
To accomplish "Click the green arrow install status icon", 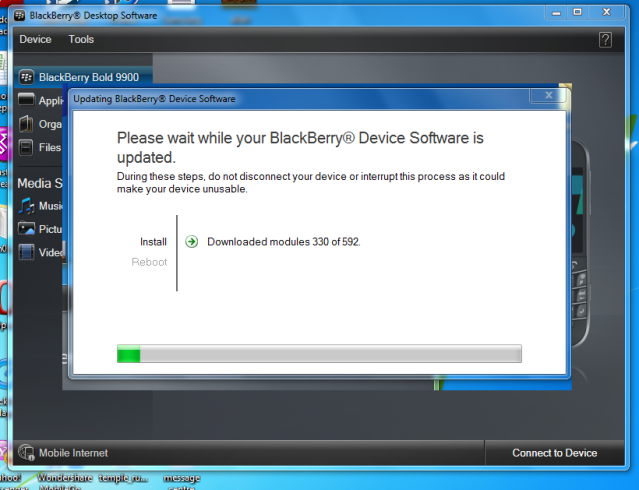I will tap(192, 242).
